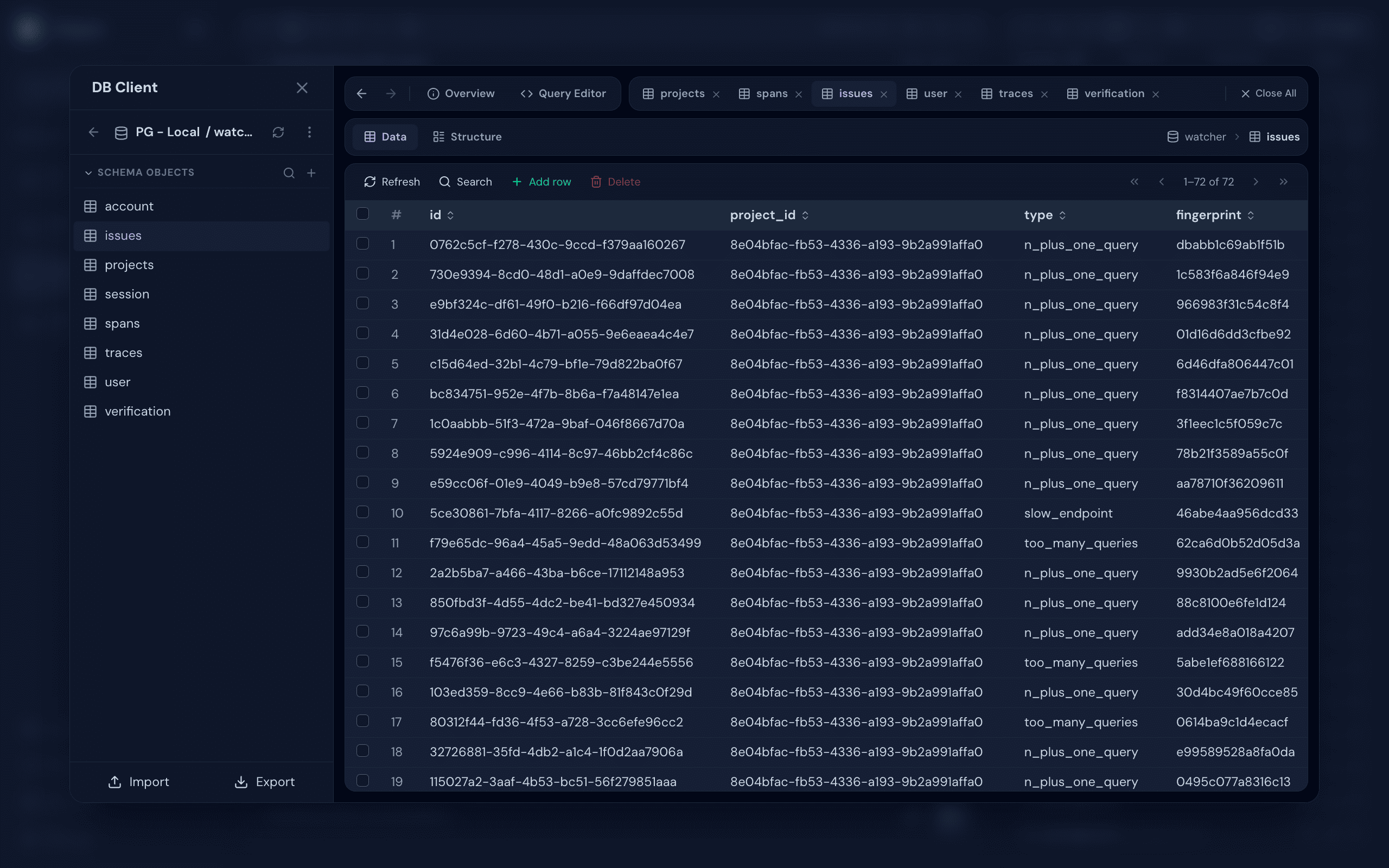Close the spans tab
This screenshot has height=868, width=1389.
click(798, 94)
